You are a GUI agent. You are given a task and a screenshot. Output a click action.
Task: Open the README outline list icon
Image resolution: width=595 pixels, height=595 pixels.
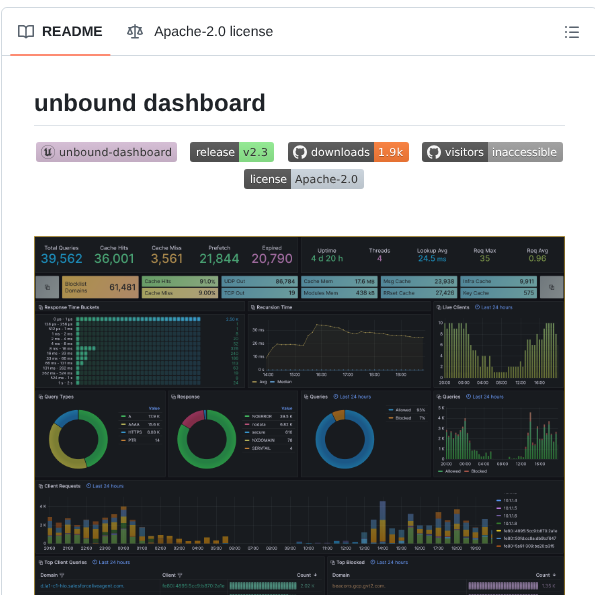coord(571,32)
